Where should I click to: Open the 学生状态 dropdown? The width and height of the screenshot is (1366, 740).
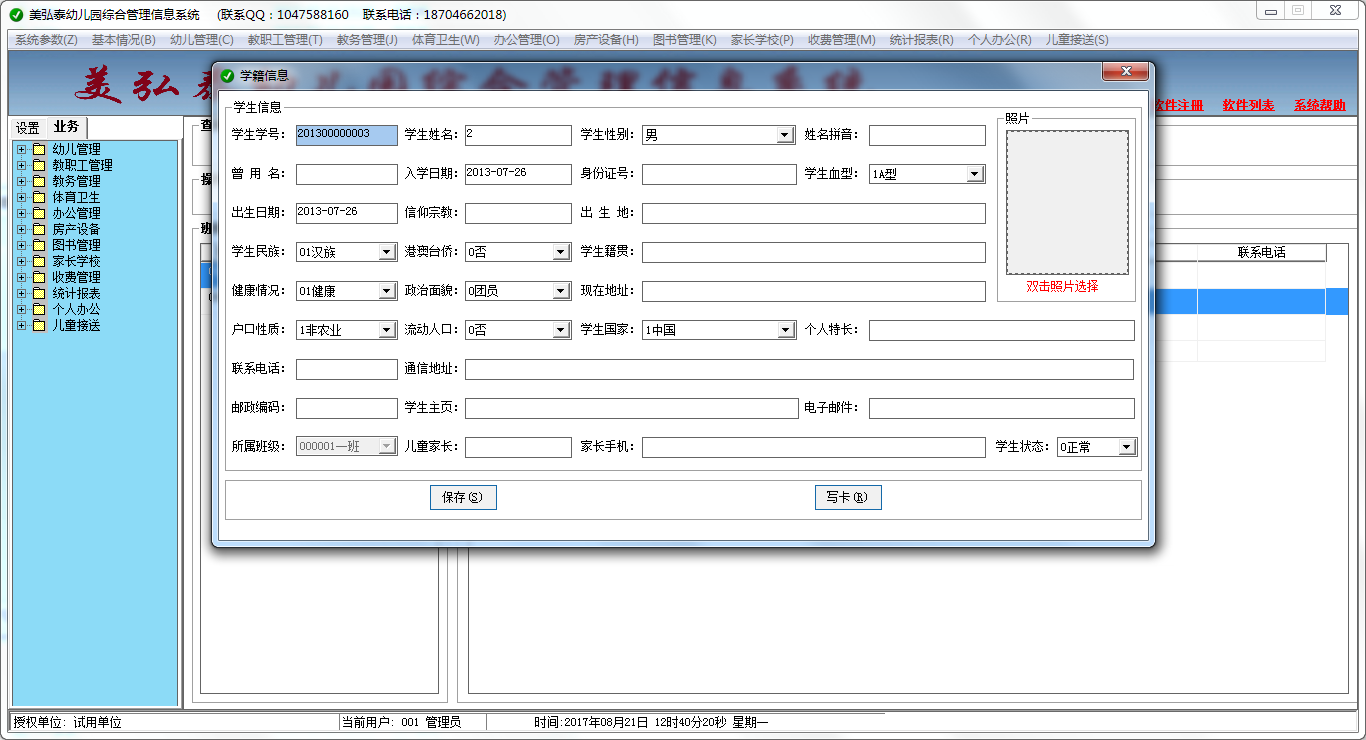tap(1127, 447)
